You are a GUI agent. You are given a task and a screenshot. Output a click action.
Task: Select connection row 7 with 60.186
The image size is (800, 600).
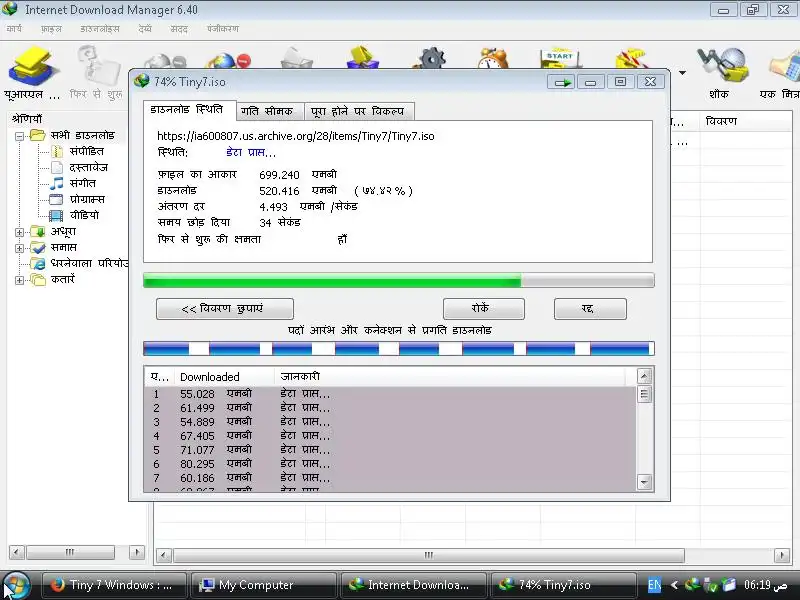pos(390,478)
